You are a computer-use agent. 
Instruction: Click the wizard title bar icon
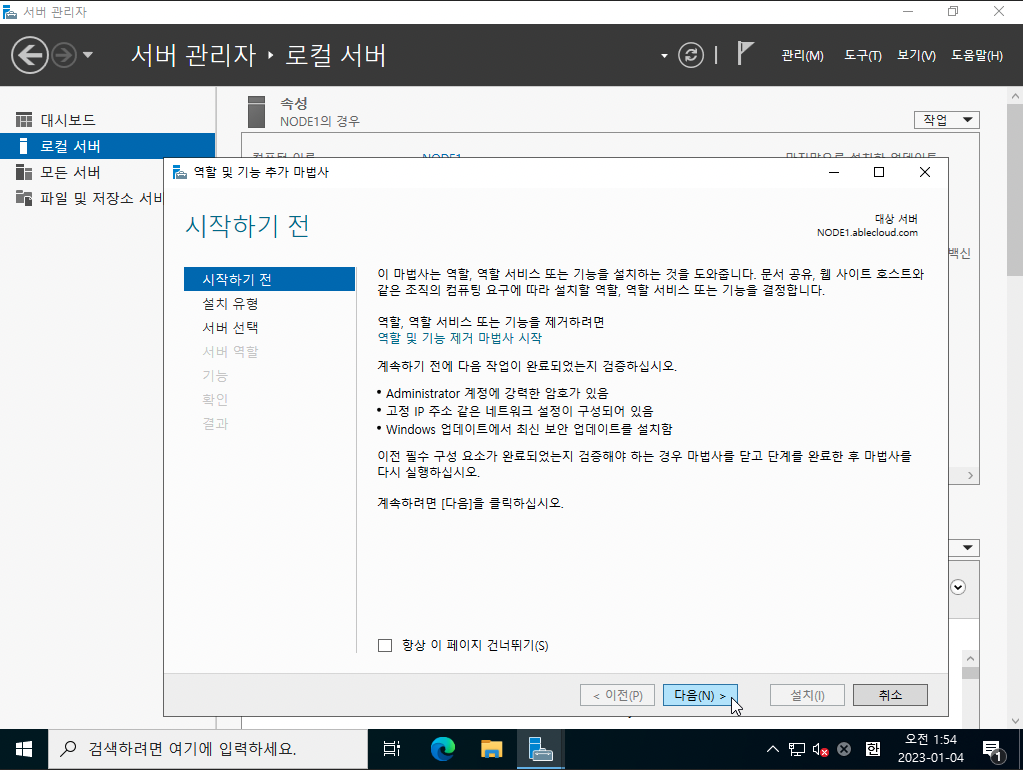(x=179, y=172)
